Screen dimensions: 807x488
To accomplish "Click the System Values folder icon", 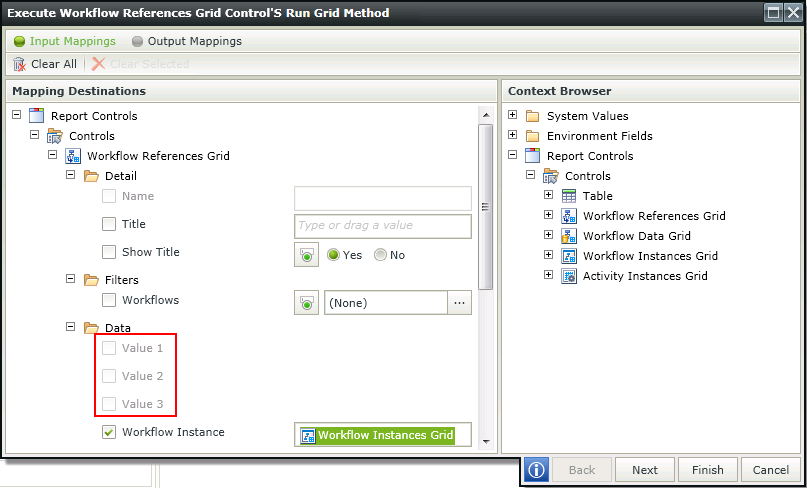I will (533, 116).
